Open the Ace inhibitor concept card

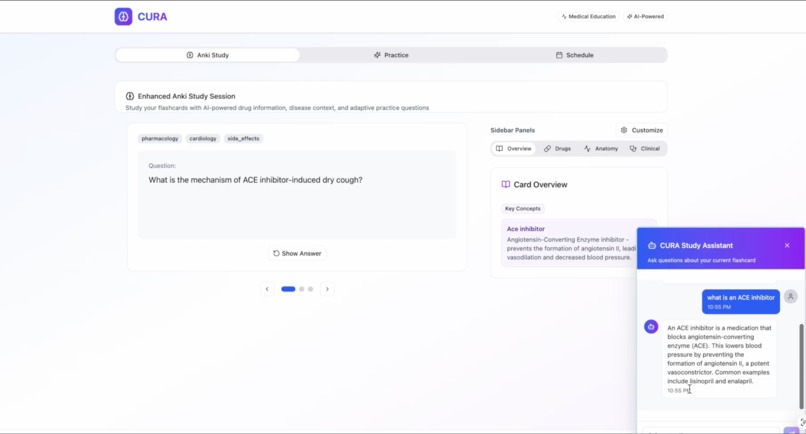[x=579, y=243]
